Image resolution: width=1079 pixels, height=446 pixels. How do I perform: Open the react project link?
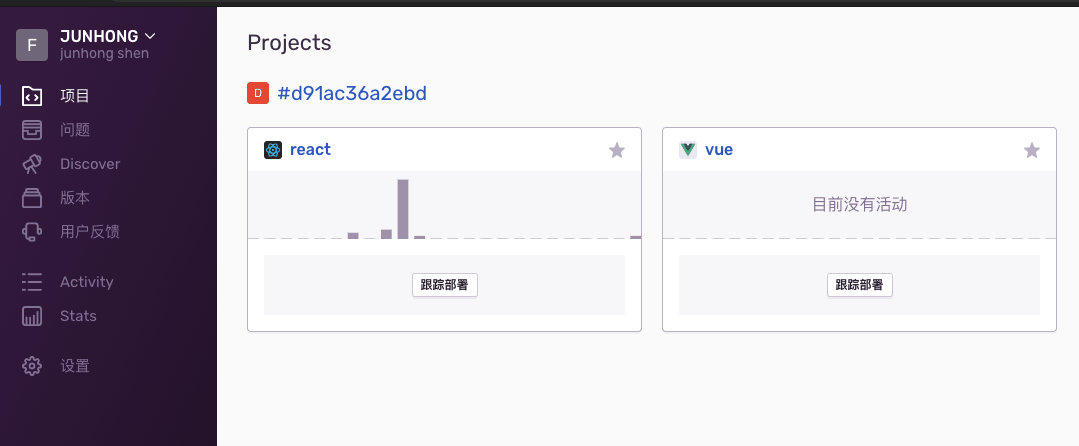click(310, 150)
